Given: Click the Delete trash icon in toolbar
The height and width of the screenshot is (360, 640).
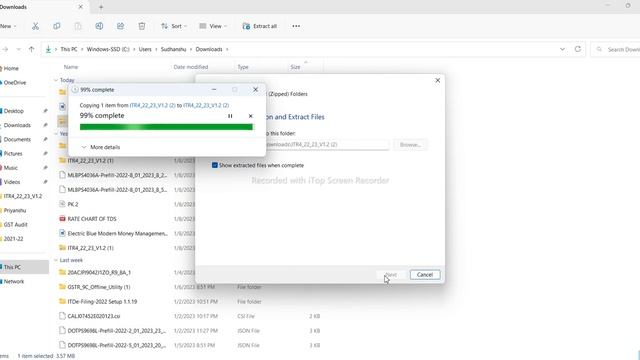Looking at the screenshot, I should click(142, 26).
